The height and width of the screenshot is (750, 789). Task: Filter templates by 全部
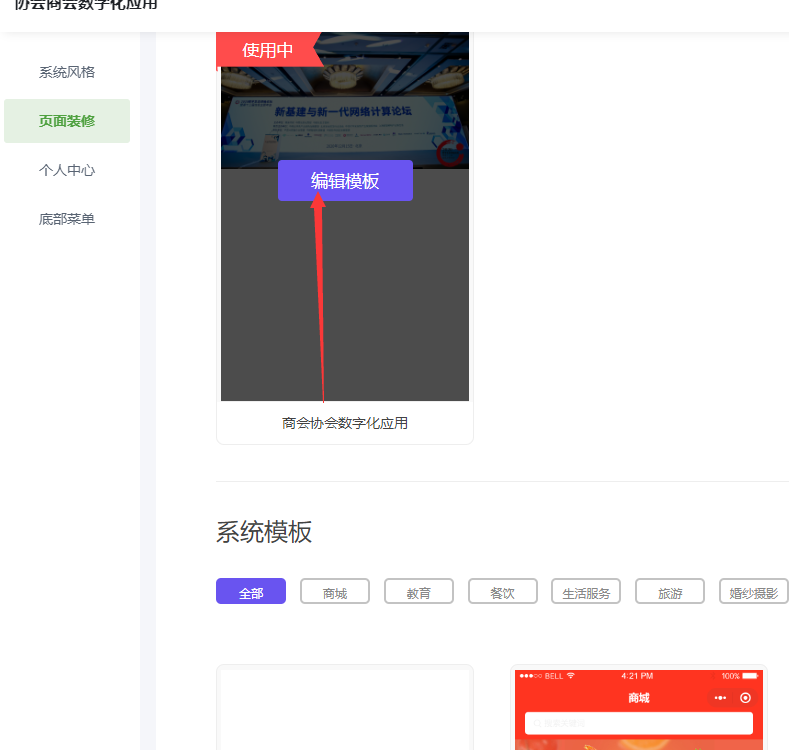(251, 592)
